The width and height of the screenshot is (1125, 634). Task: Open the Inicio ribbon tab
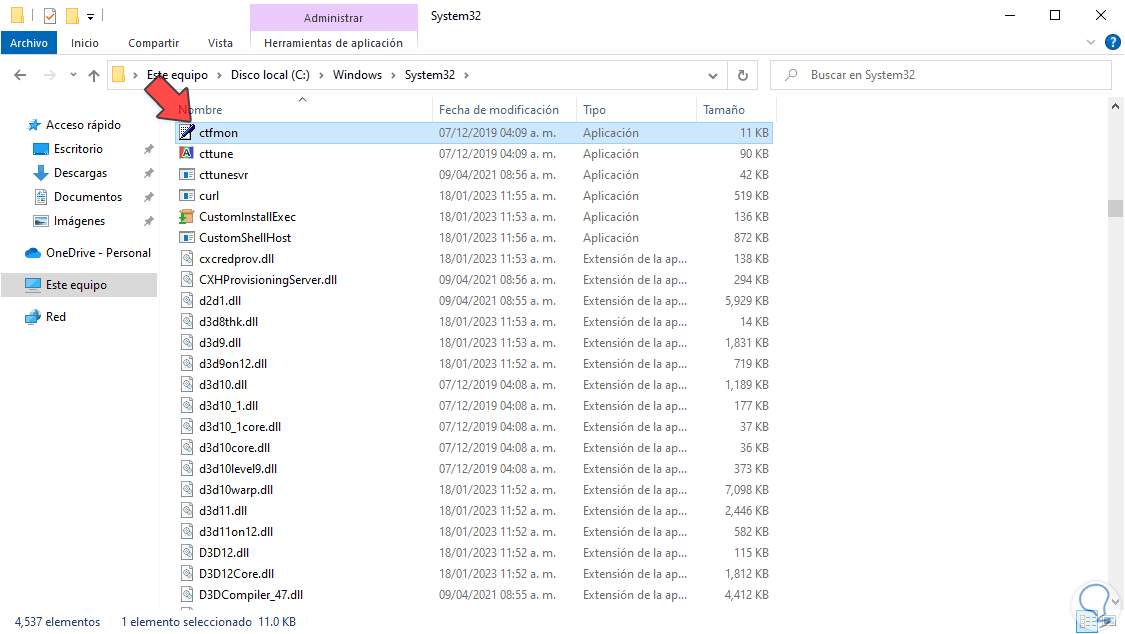pos(85,43)
